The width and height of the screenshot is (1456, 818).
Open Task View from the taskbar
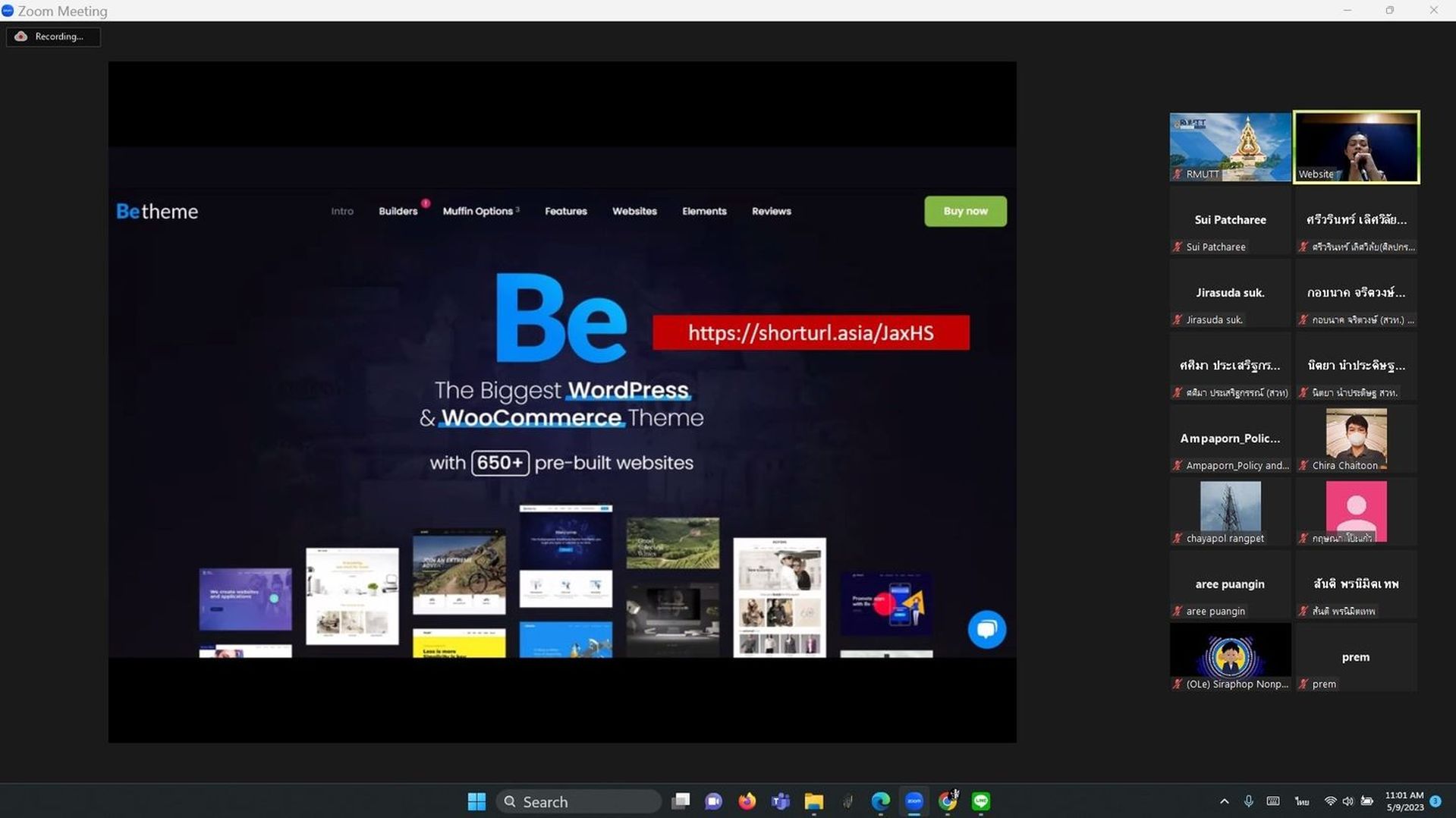681,801
